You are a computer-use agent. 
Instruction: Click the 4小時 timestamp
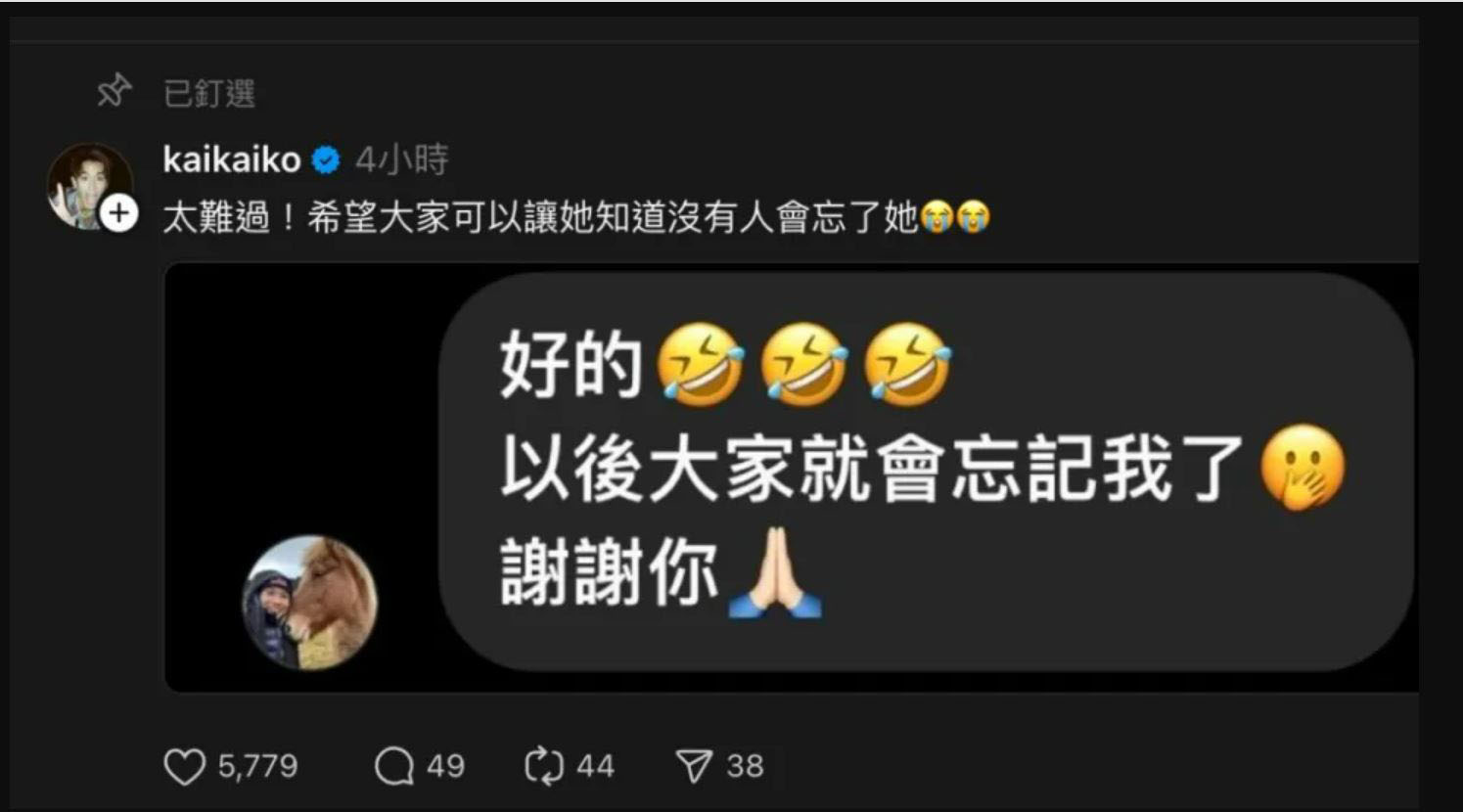click(401, 159)
